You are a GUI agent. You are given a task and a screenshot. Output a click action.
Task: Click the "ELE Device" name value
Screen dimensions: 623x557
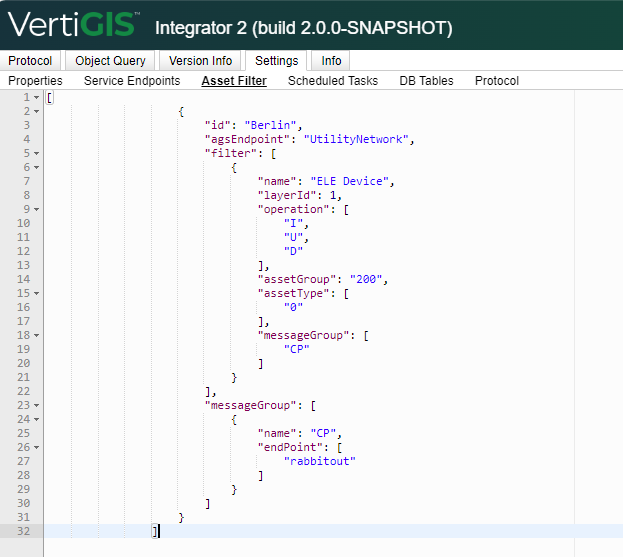(349, 181)
